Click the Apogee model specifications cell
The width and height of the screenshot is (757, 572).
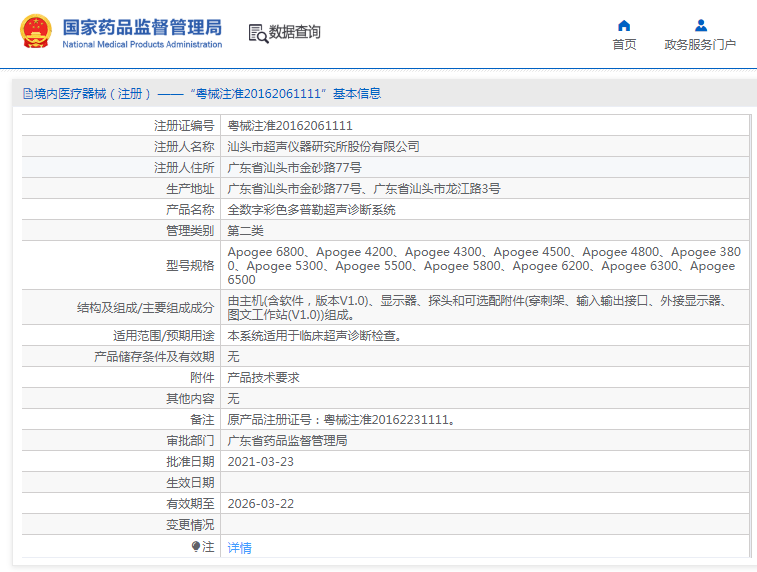tap(483, 265)
